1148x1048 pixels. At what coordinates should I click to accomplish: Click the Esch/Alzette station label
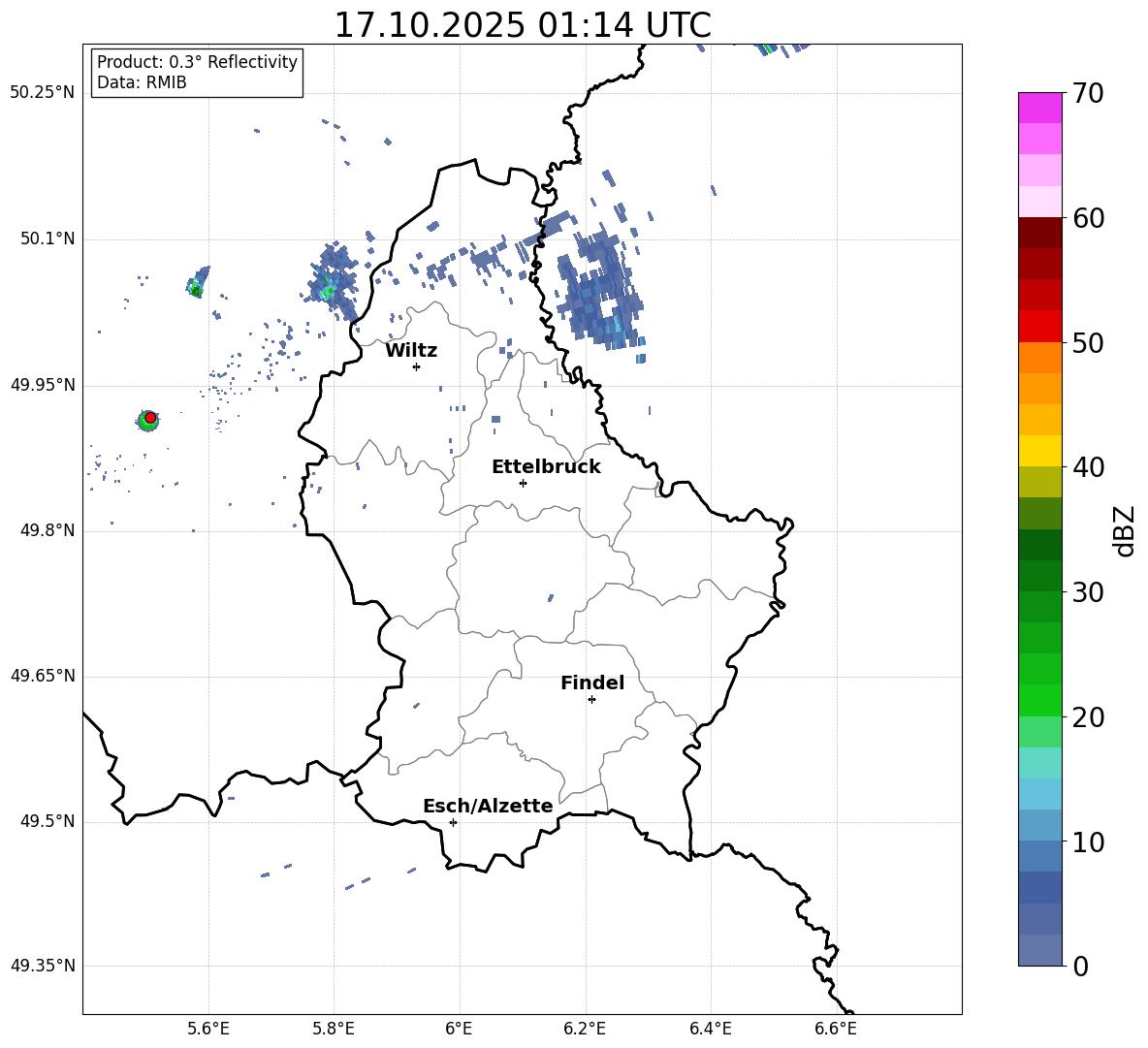tap(489, 806)
